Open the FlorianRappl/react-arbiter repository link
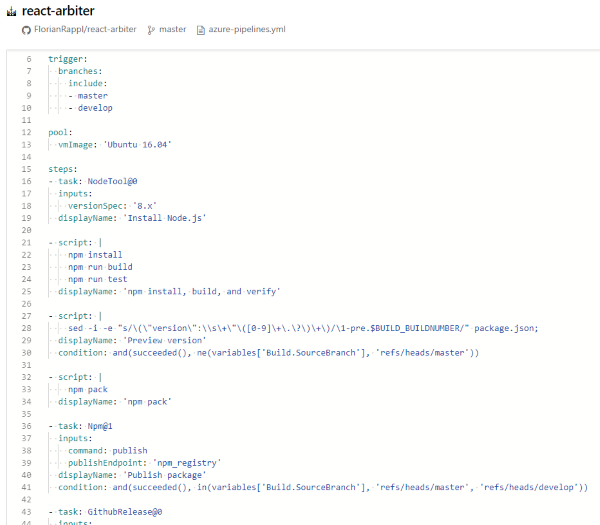Screen dimensions: 600x525 [85, 29]
